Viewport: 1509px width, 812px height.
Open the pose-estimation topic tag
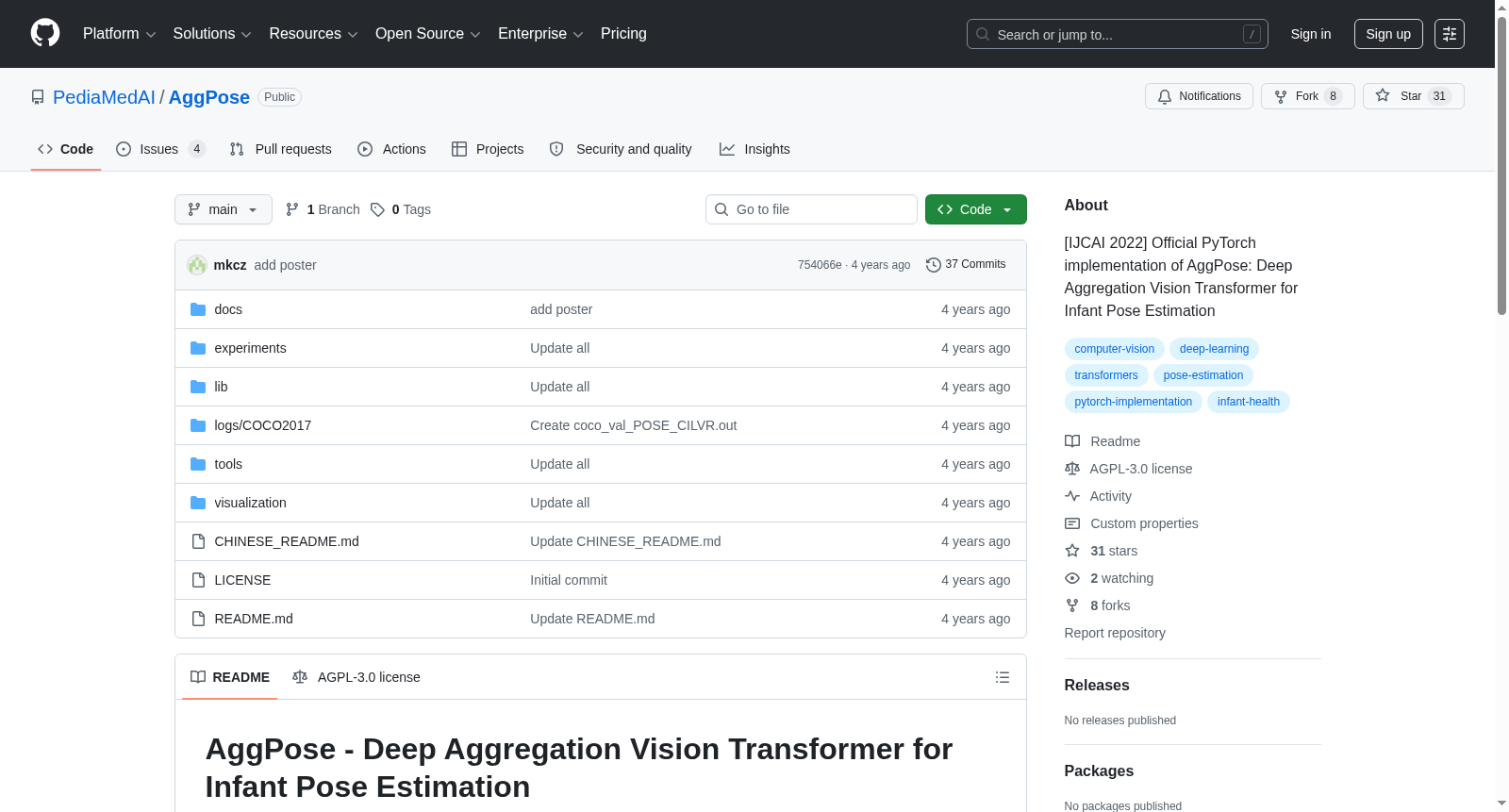[x=1202, y=375]
